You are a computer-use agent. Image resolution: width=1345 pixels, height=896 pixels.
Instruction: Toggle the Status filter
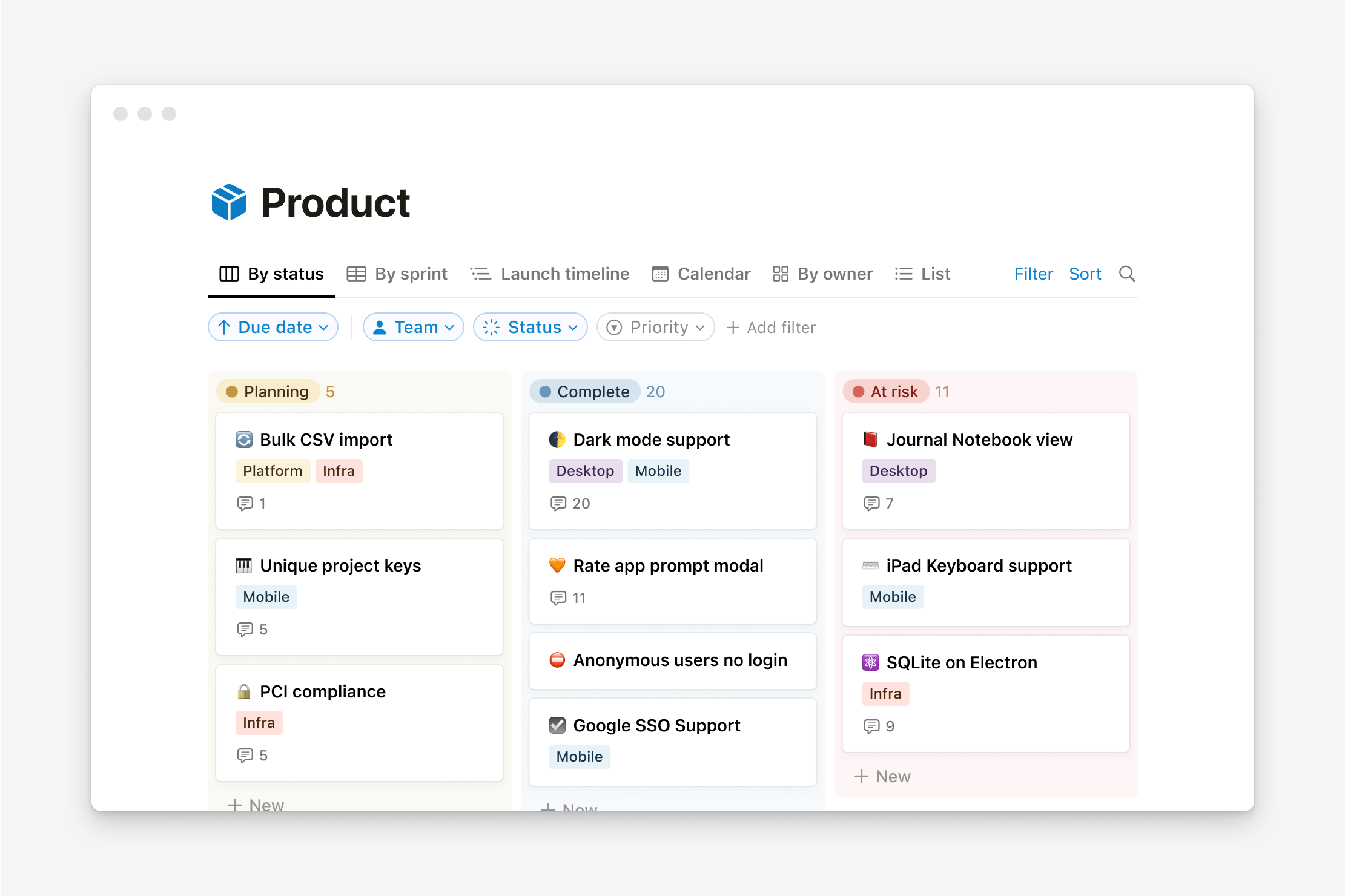pos(530,327)
